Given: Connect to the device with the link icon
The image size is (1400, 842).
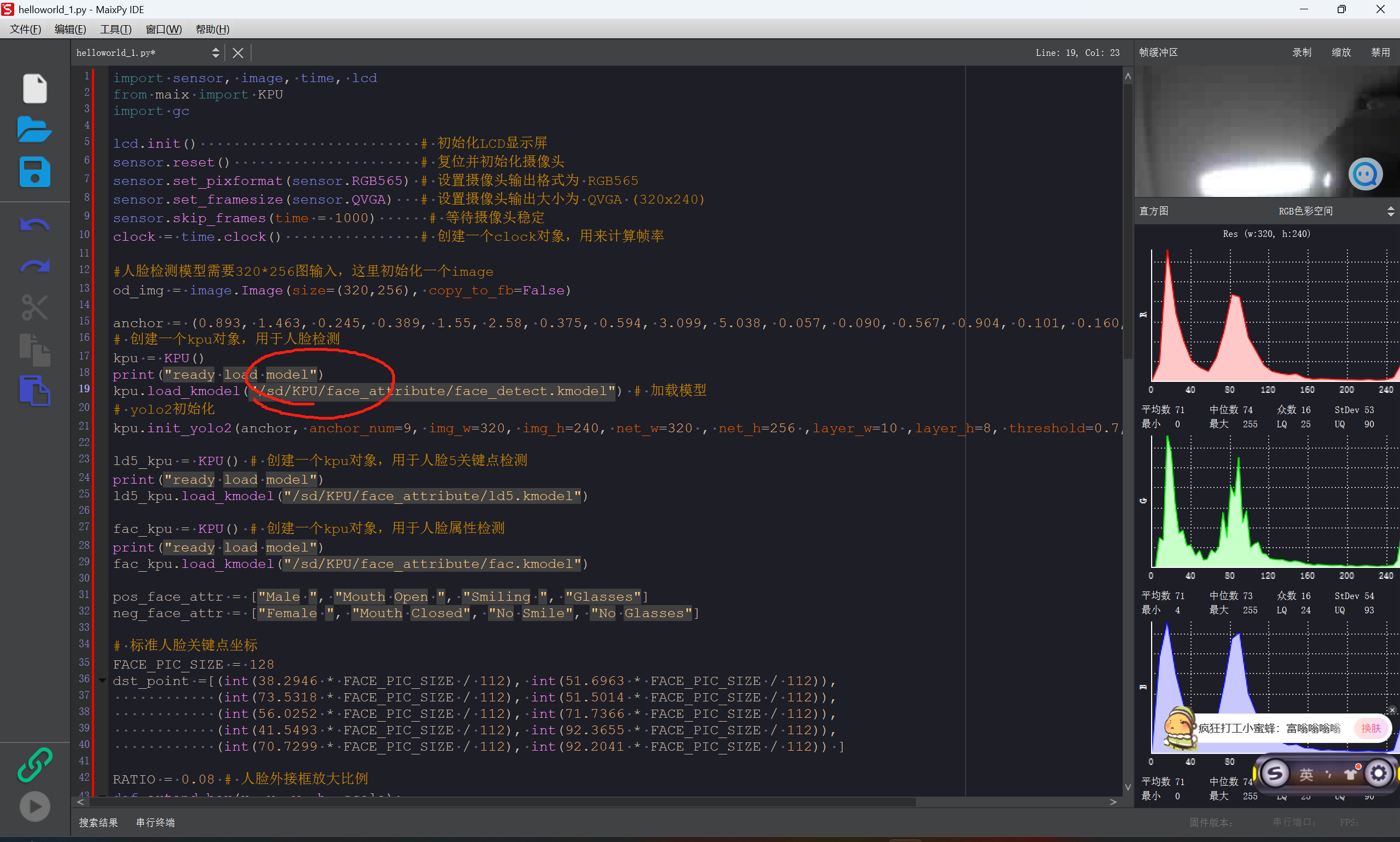Looking at the screenshot, I should 34,764.
